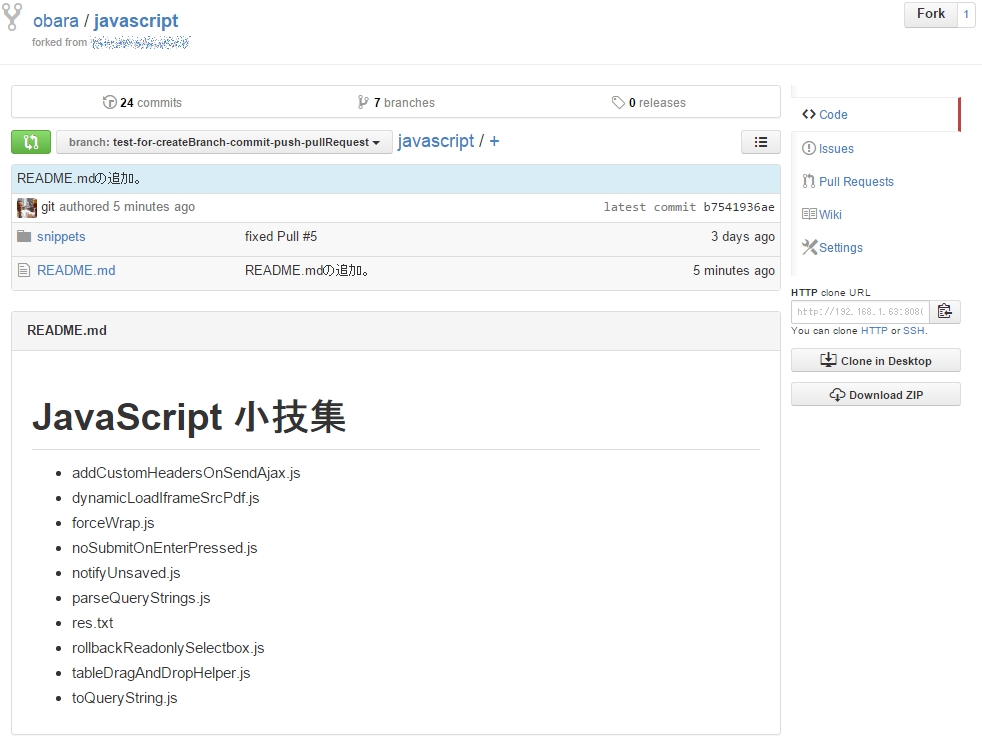Click the 'notifyUnsaved.js' list entry

point(126,573)
